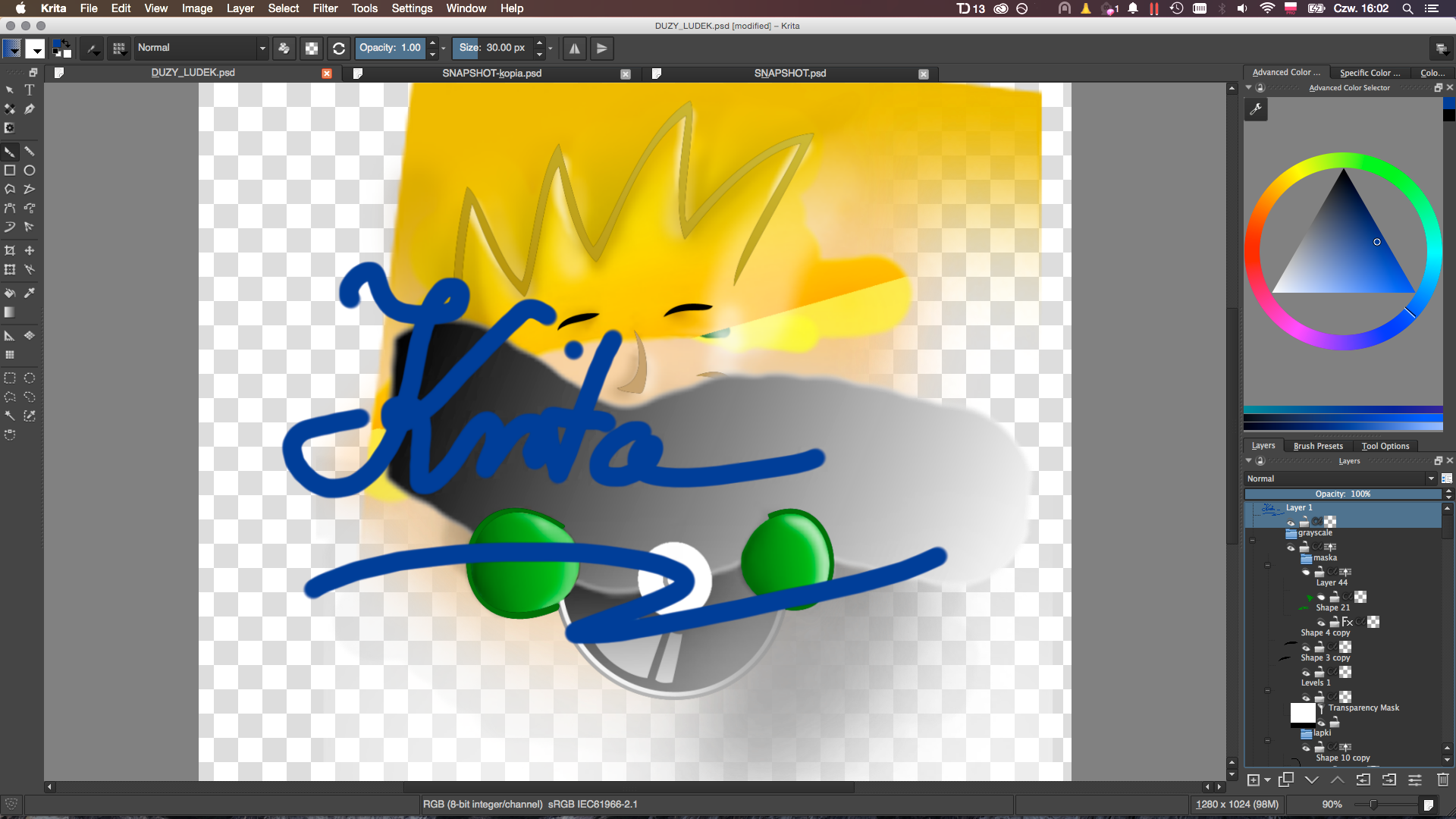Close the SNAPSHOT.psd document tab
Screen dimensions: 1456x819
(924, 74)
